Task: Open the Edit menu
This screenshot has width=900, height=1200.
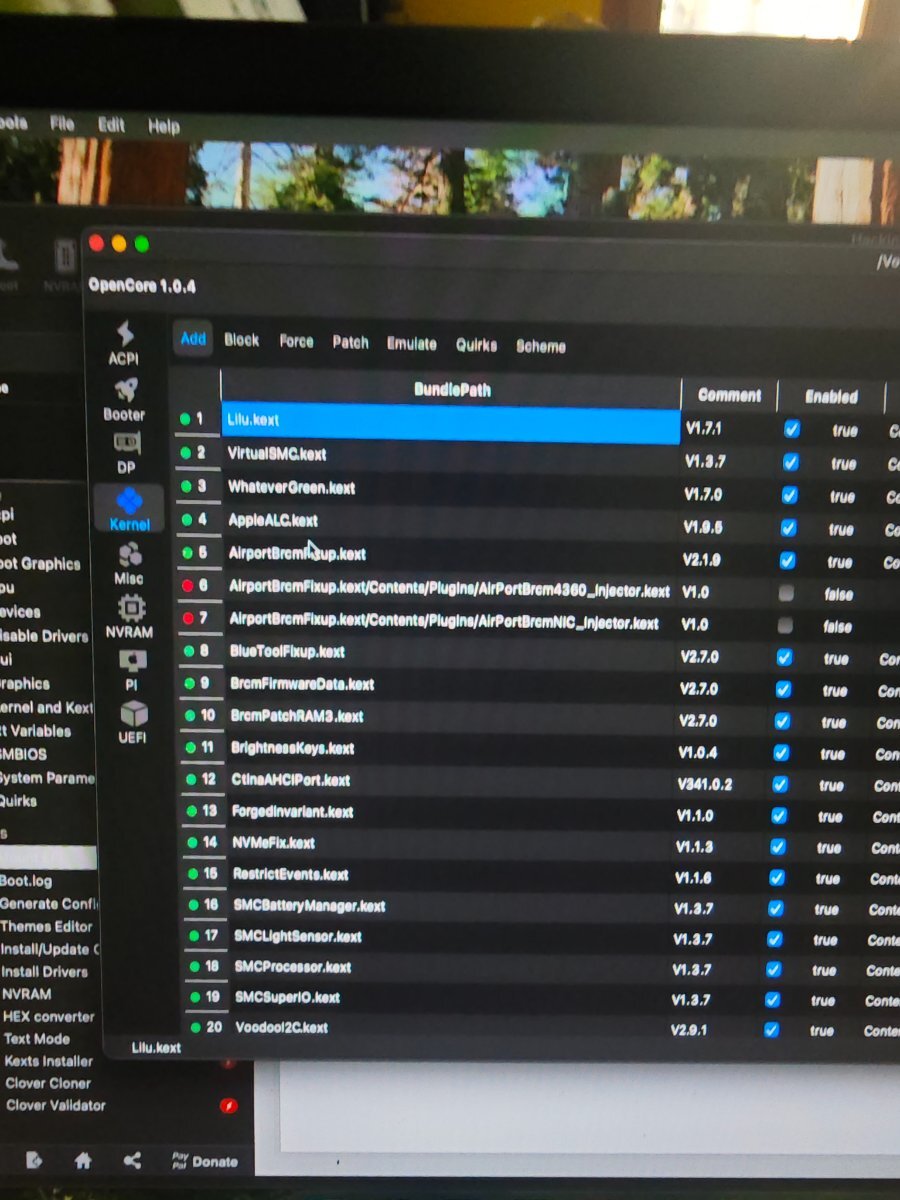Action: [x=111, y=126]
